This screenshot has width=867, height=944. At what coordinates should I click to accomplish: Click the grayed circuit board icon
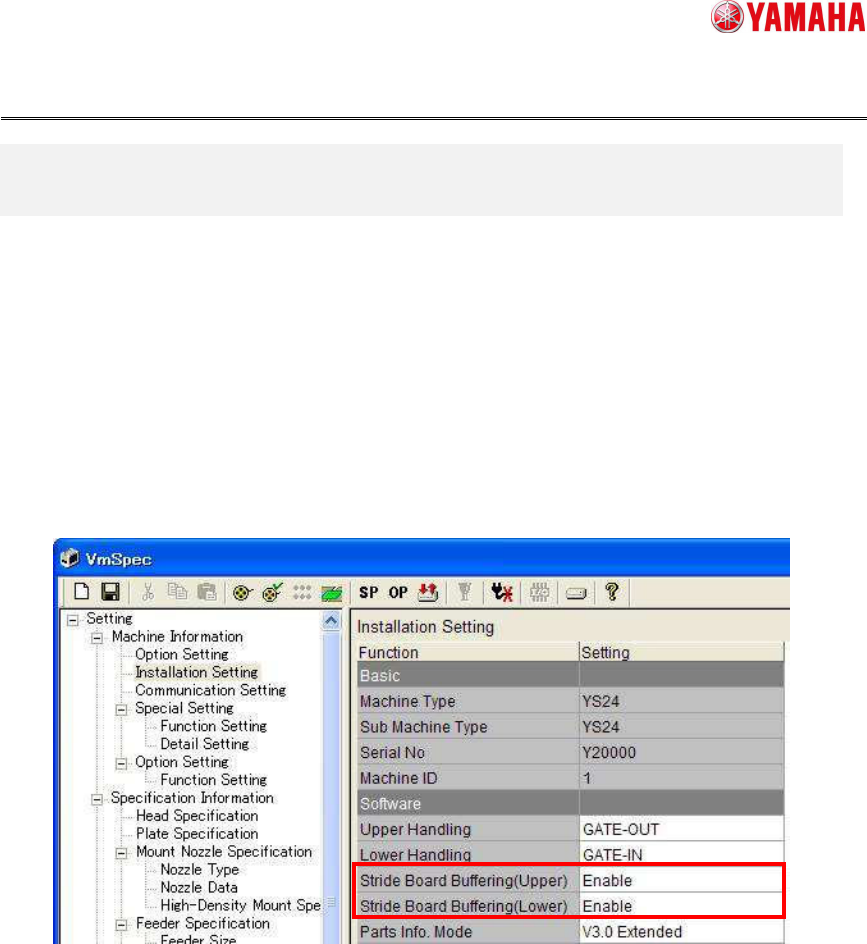coord(539,592)
